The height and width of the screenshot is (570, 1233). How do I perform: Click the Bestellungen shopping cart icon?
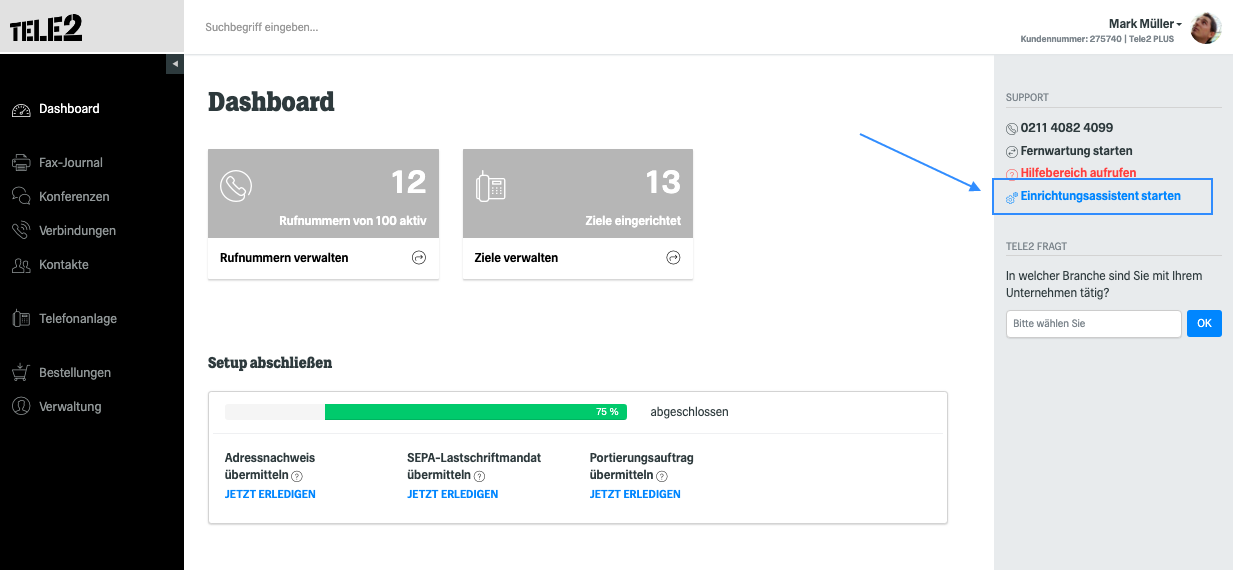click(x=21, y=373)
